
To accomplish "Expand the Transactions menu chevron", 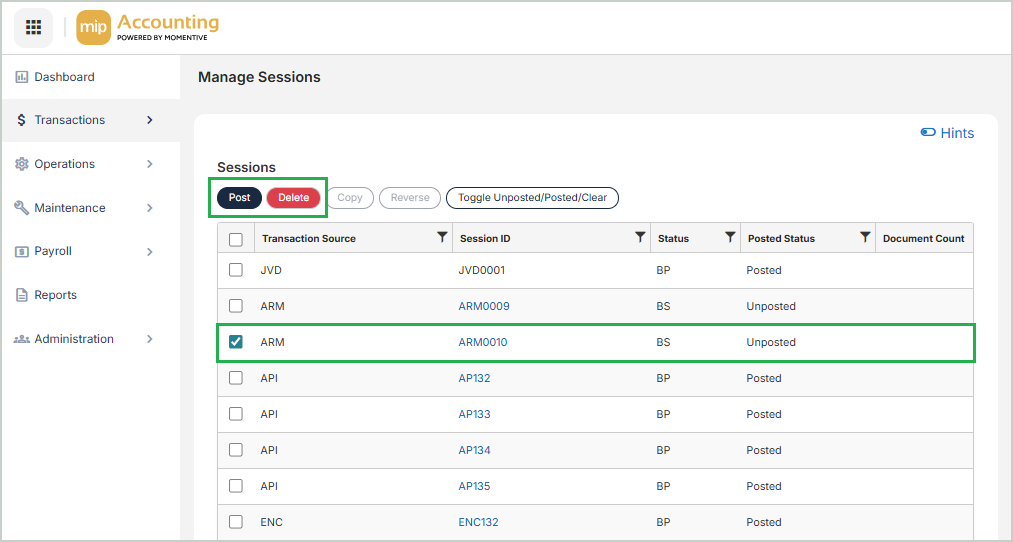I will pos(150,120).
